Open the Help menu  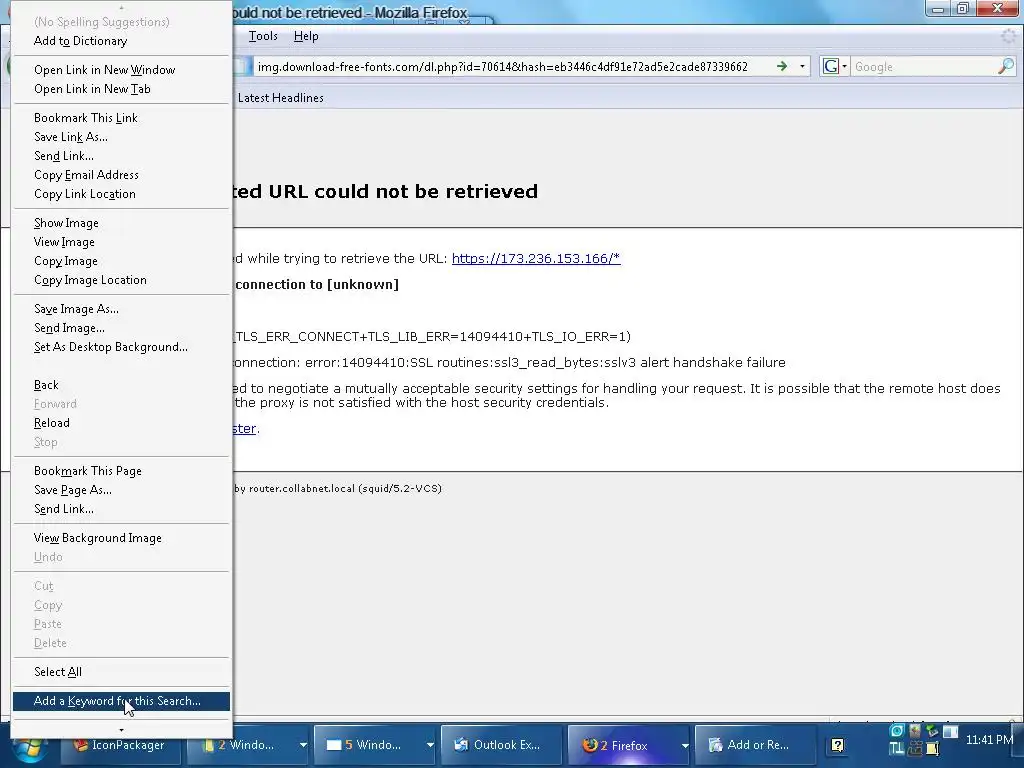(306, 36)
